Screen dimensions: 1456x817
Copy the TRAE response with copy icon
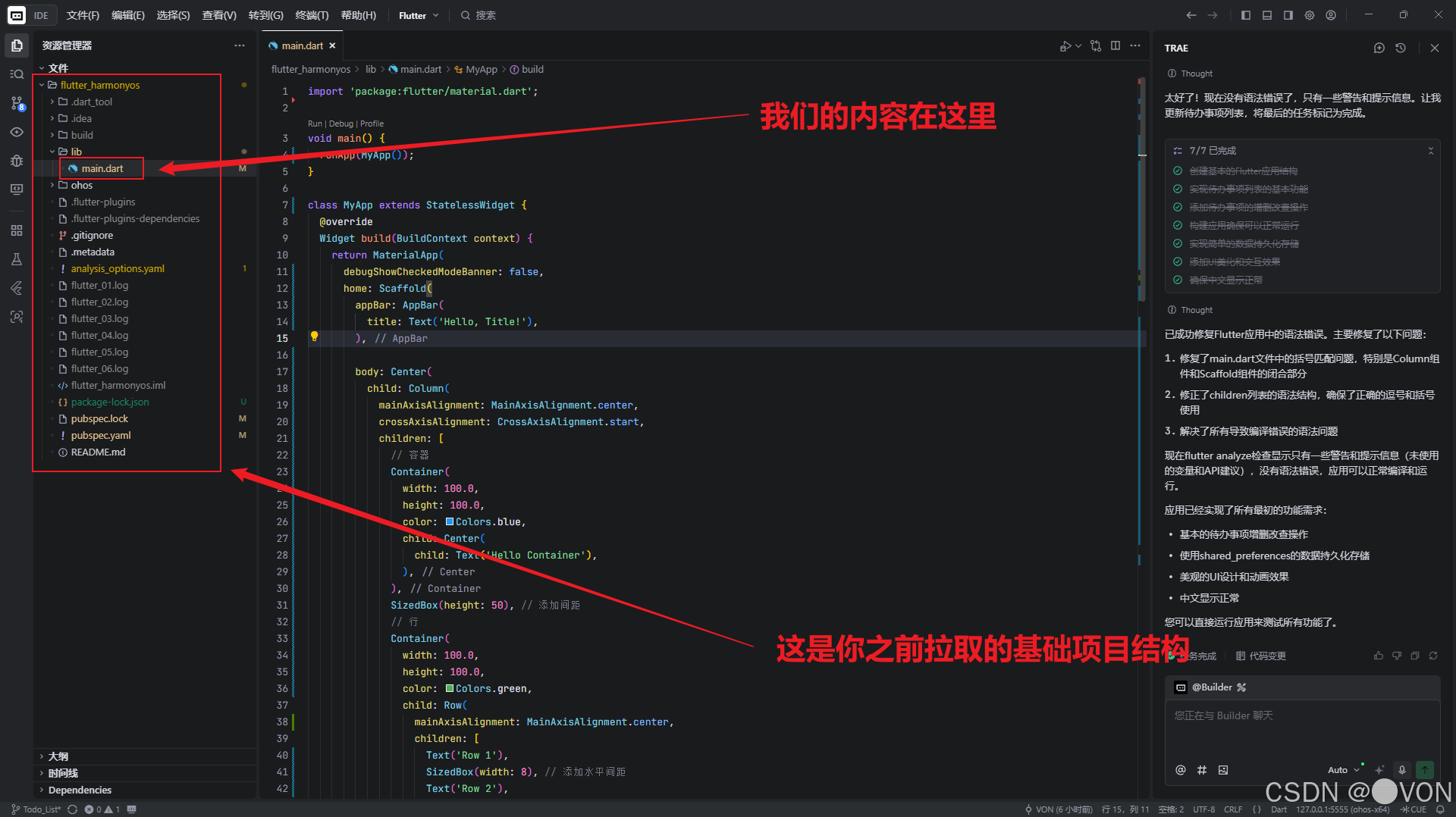(1414, 656)
